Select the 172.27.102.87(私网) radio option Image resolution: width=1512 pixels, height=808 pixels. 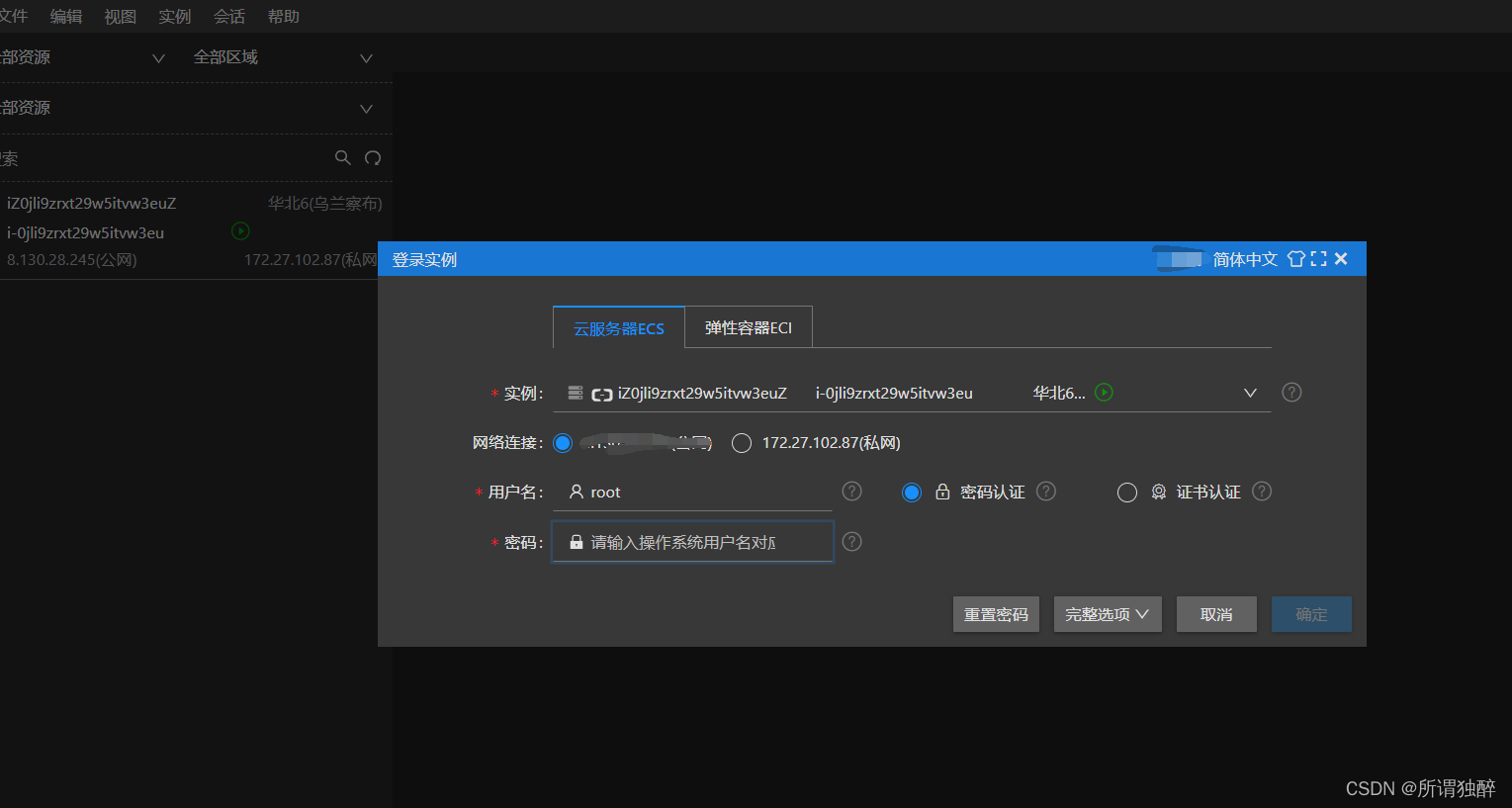point(742,443)
